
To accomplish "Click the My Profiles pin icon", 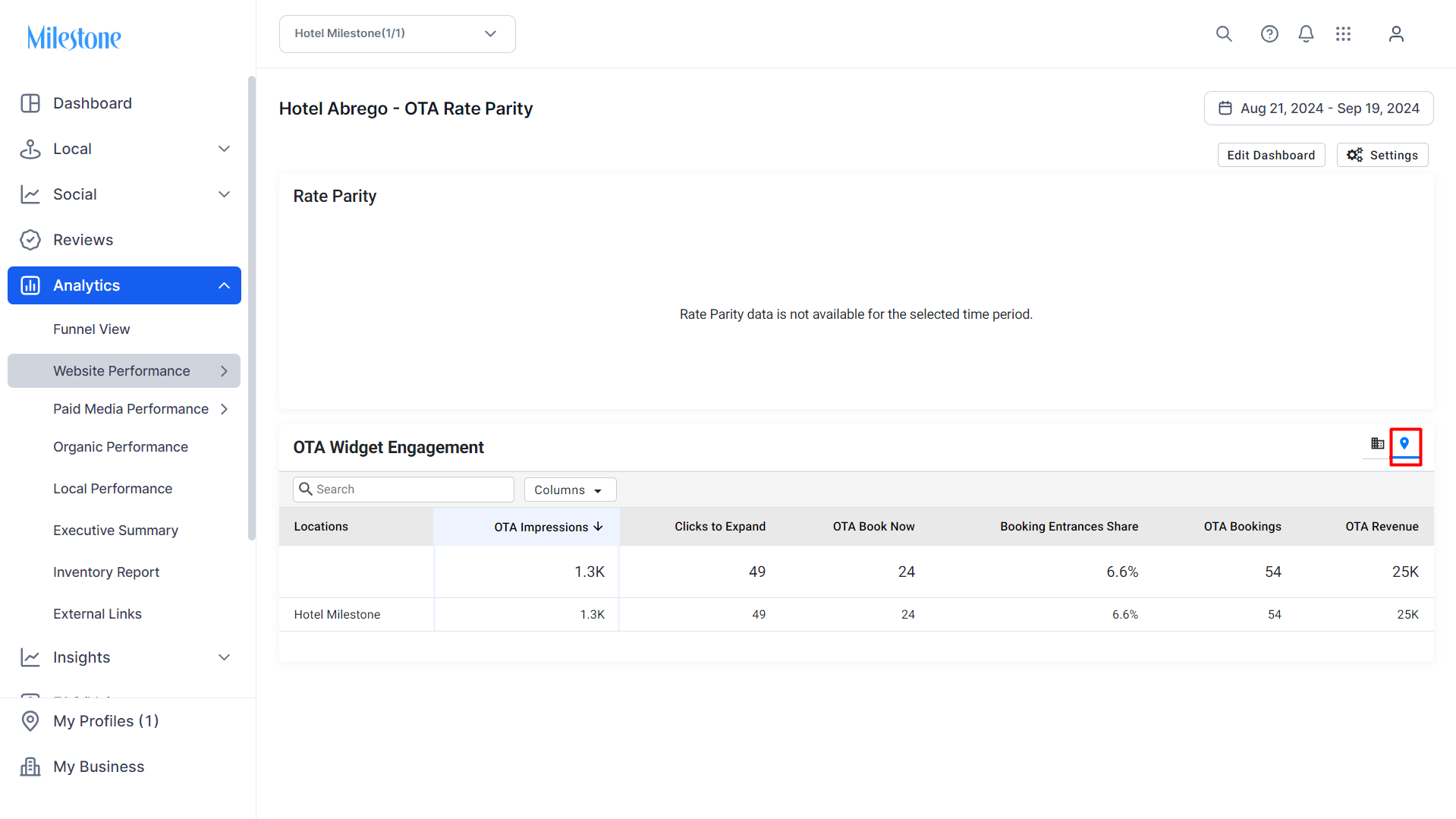I will click(x=30, y=721).
